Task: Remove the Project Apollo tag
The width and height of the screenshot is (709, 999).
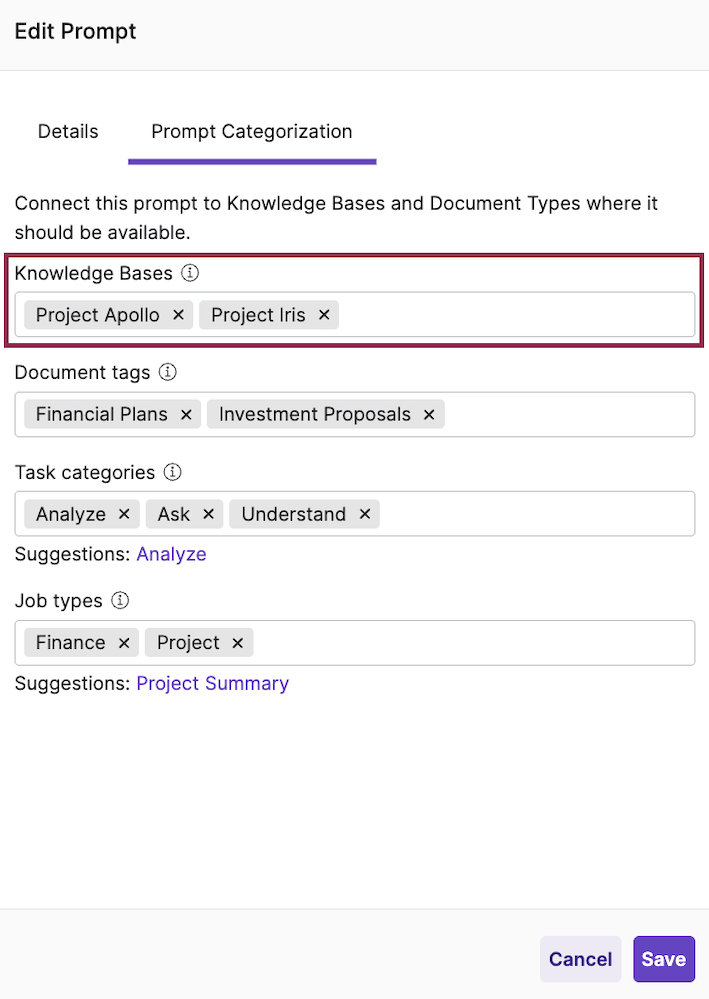Action: click(x=178, y=315)
